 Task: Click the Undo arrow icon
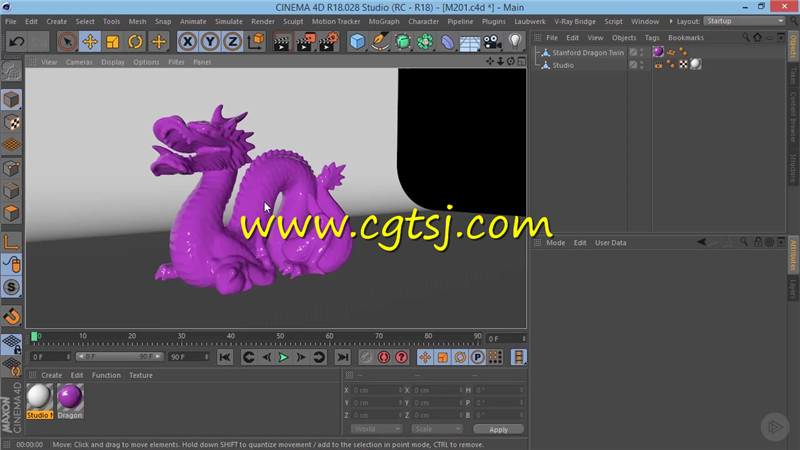click(x=16, y=41)
